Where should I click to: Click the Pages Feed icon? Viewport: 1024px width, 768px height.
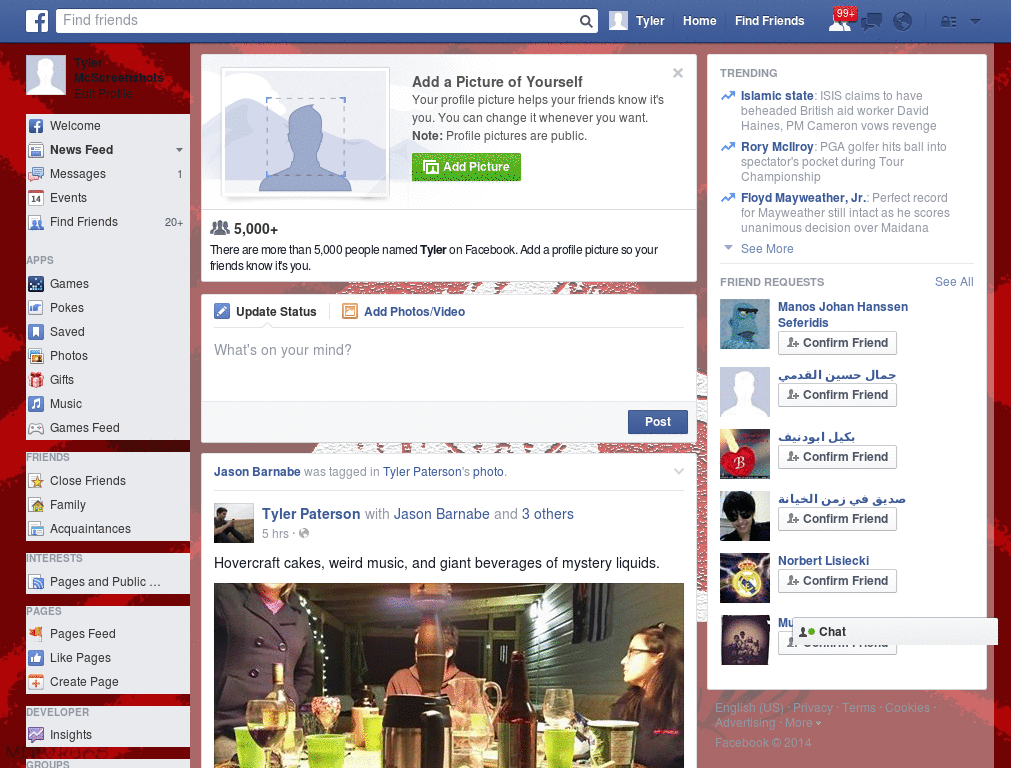[x=37, y=633]
